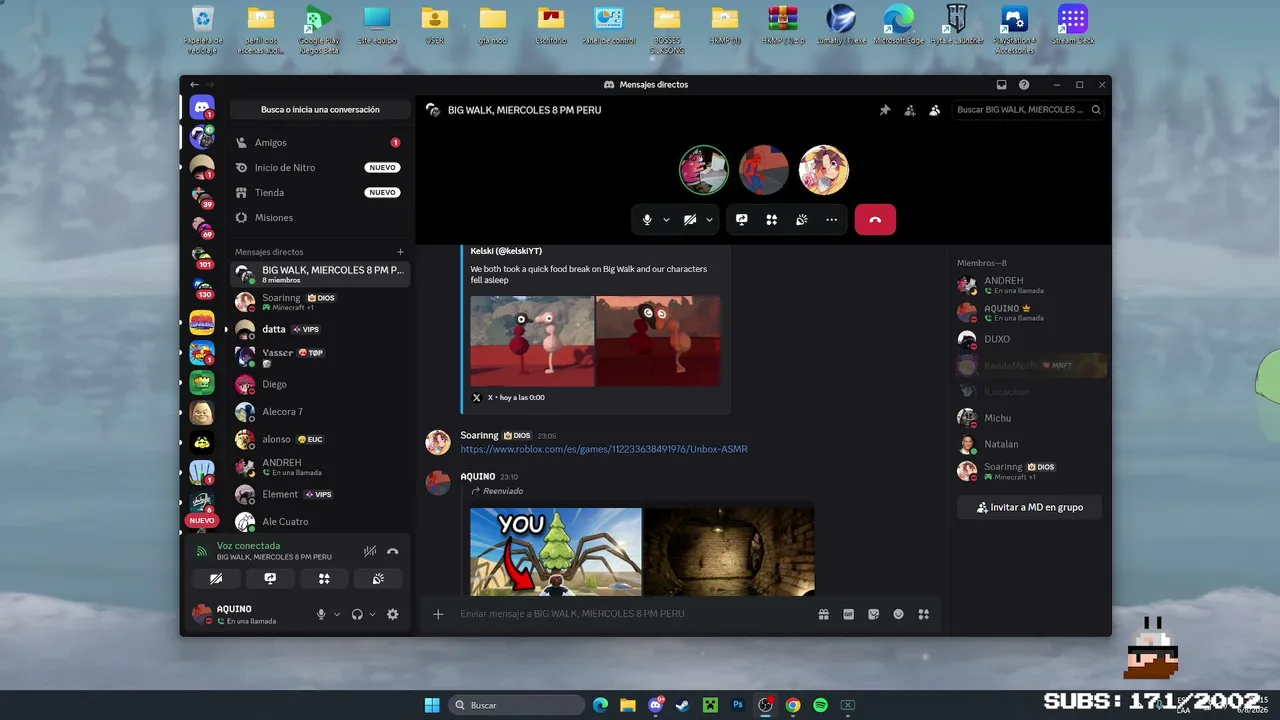1280x720 pixels.
Task: Open the help icon in title bar
Action: pos(1024,85)
